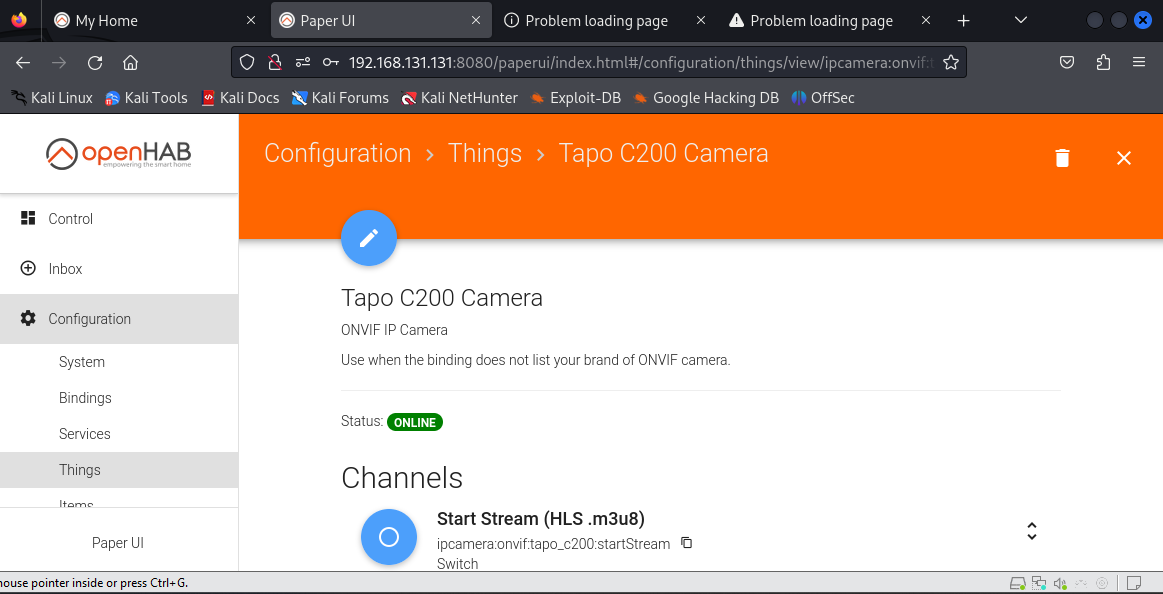
Task: Open the Firefox application menu
Action: 1138,62
